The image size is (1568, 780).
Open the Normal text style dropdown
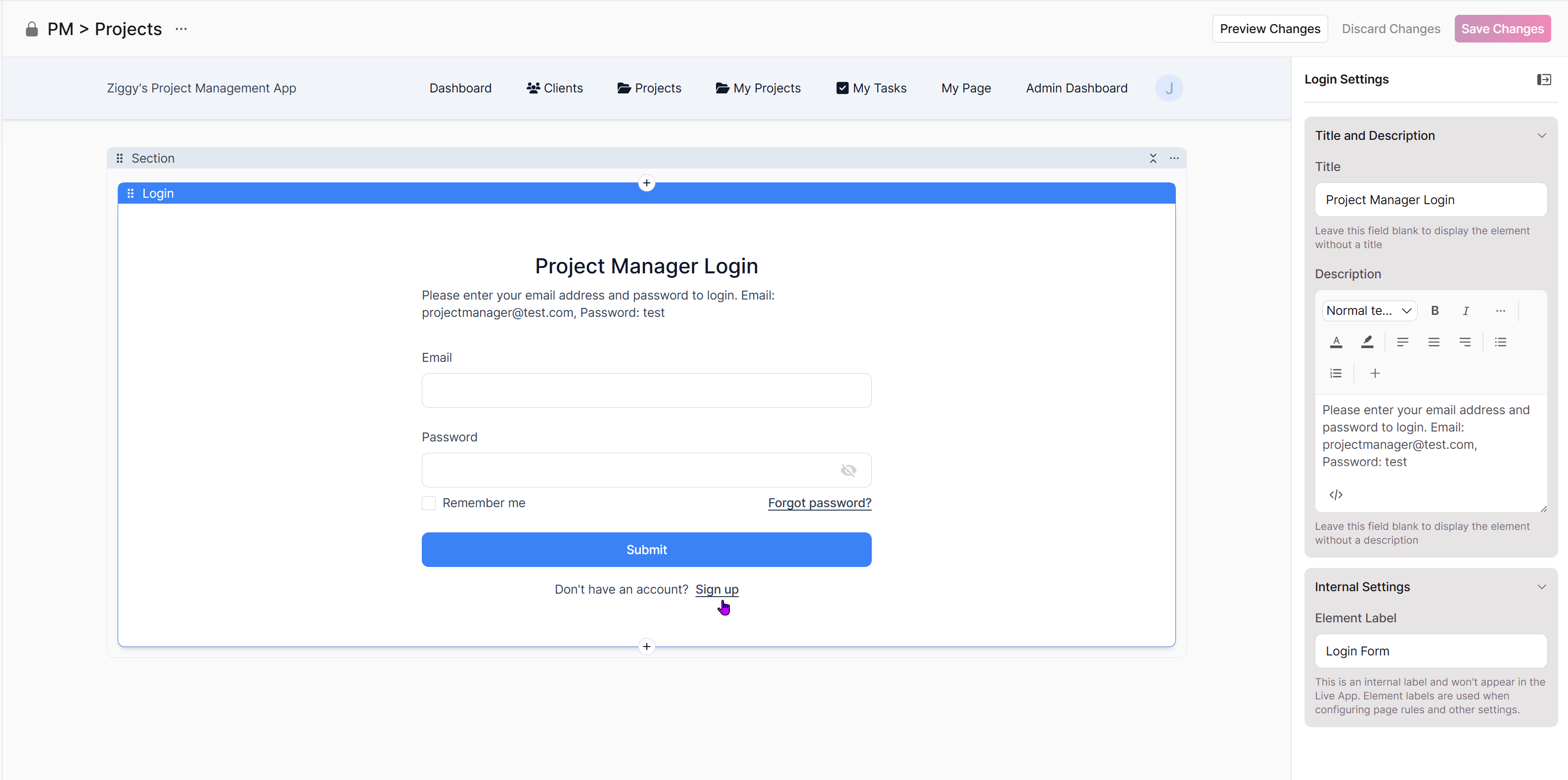1369,310
